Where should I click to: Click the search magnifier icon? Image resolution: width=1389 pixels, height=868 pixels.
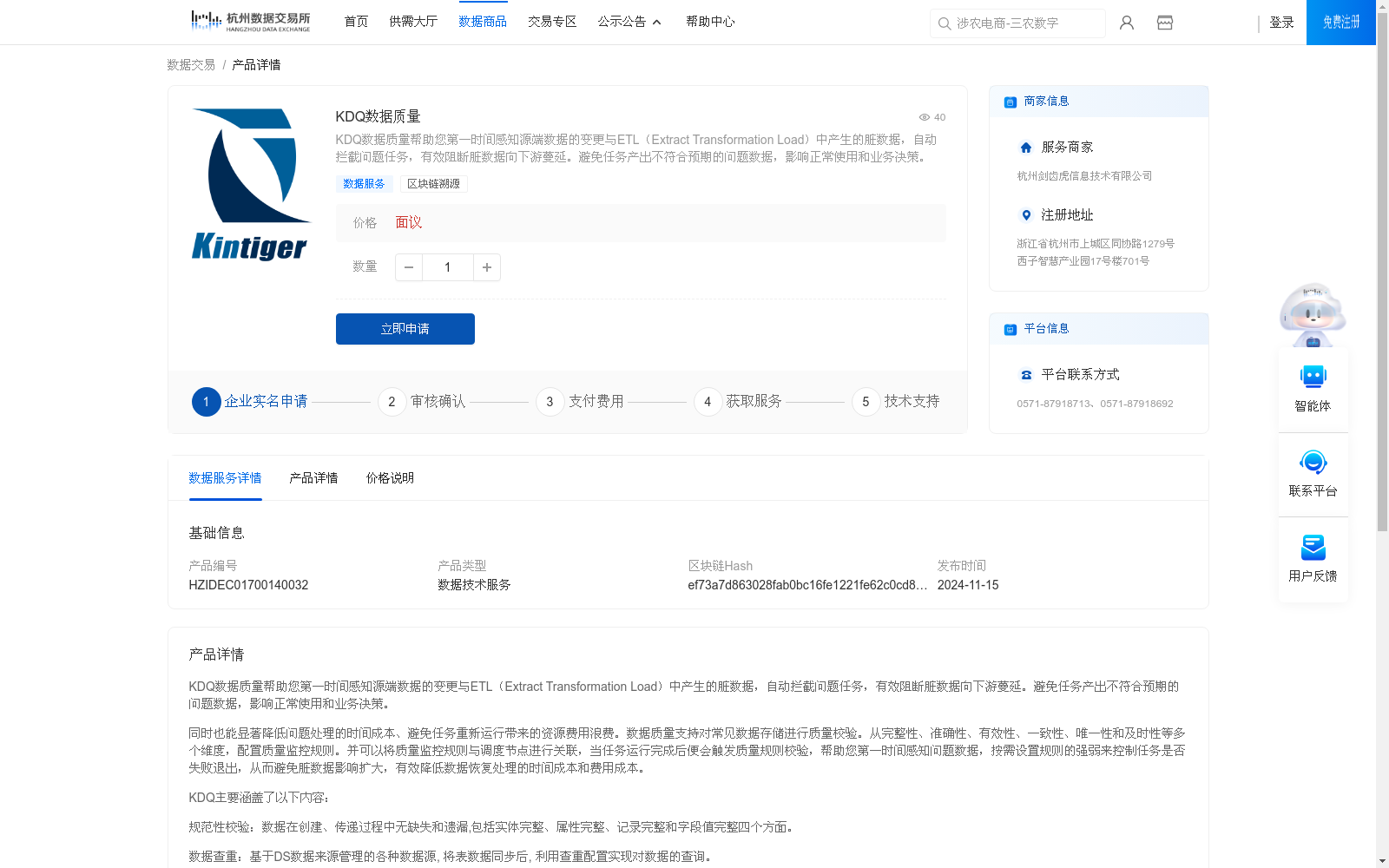(945, 23)
